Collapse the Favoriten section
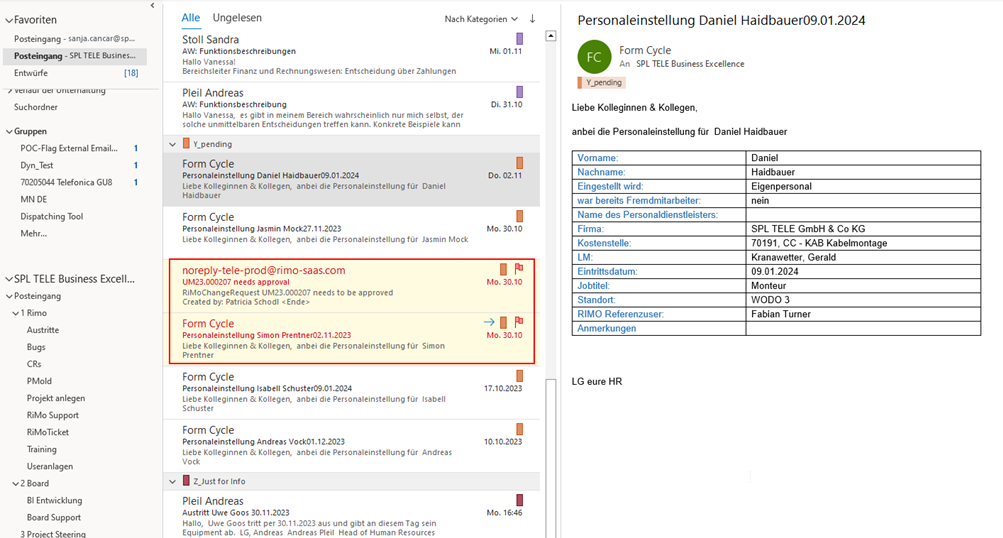Viewport: 1003px width, 538px height. point(9,20)
